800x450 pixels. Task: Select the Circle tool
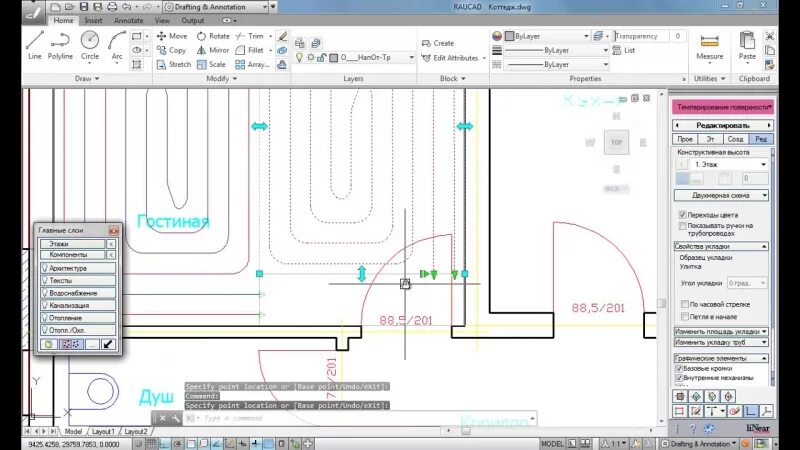90,45
